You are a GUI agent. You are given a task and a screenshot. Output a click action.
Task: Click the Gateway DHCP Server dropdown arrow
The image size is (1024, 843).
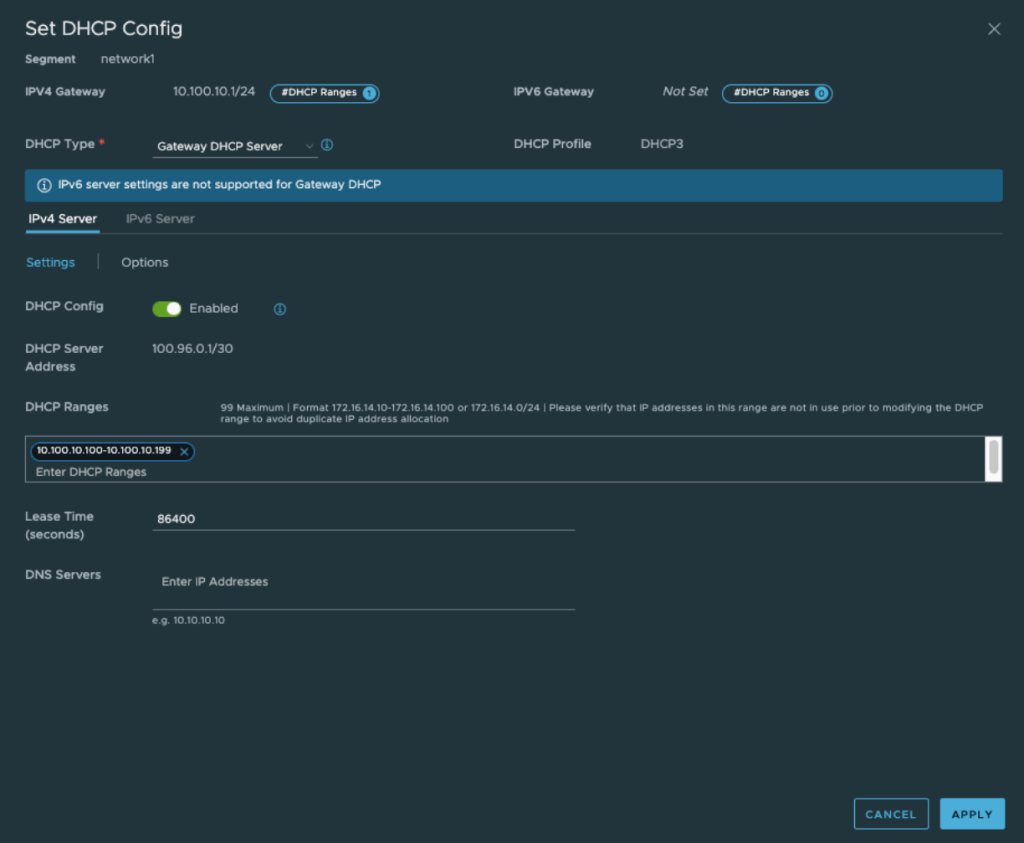(x=309, y=146)
